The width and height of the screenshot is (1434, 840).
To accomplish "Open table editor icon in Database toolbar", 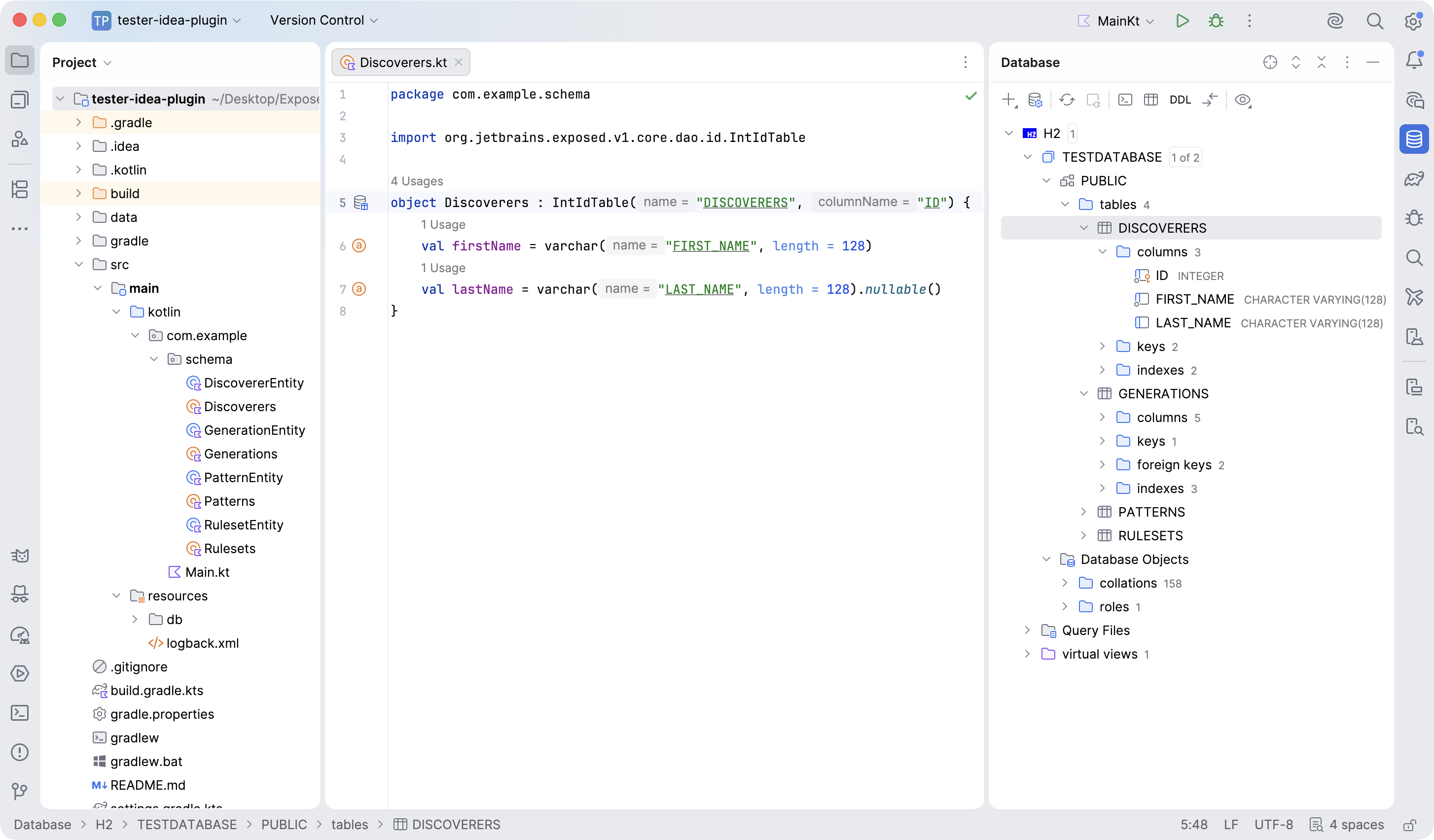I will tap(1150, 100).
